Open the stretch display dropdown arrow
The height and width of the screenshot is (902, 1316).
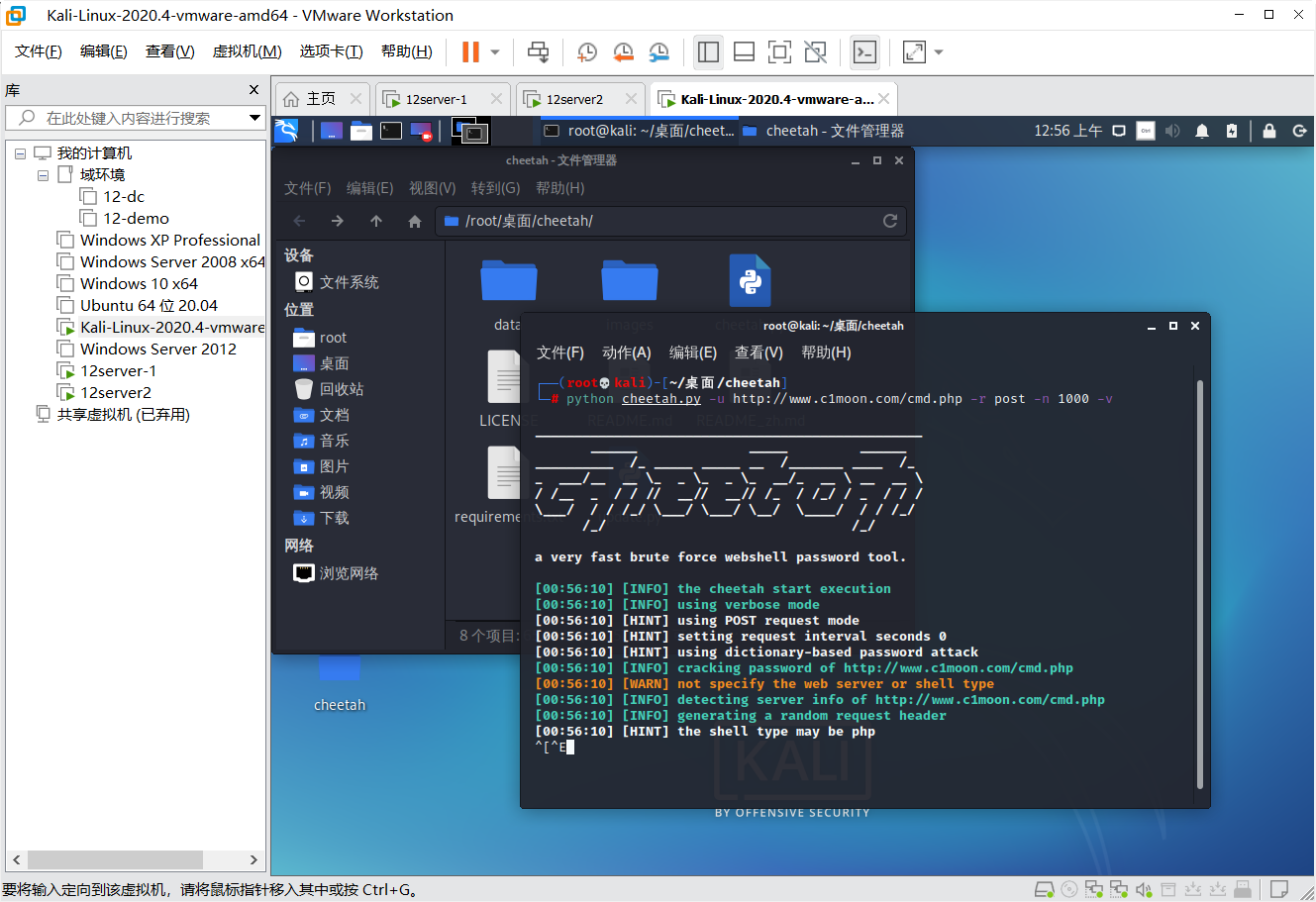pyautogui.click(x=939, y=51)
